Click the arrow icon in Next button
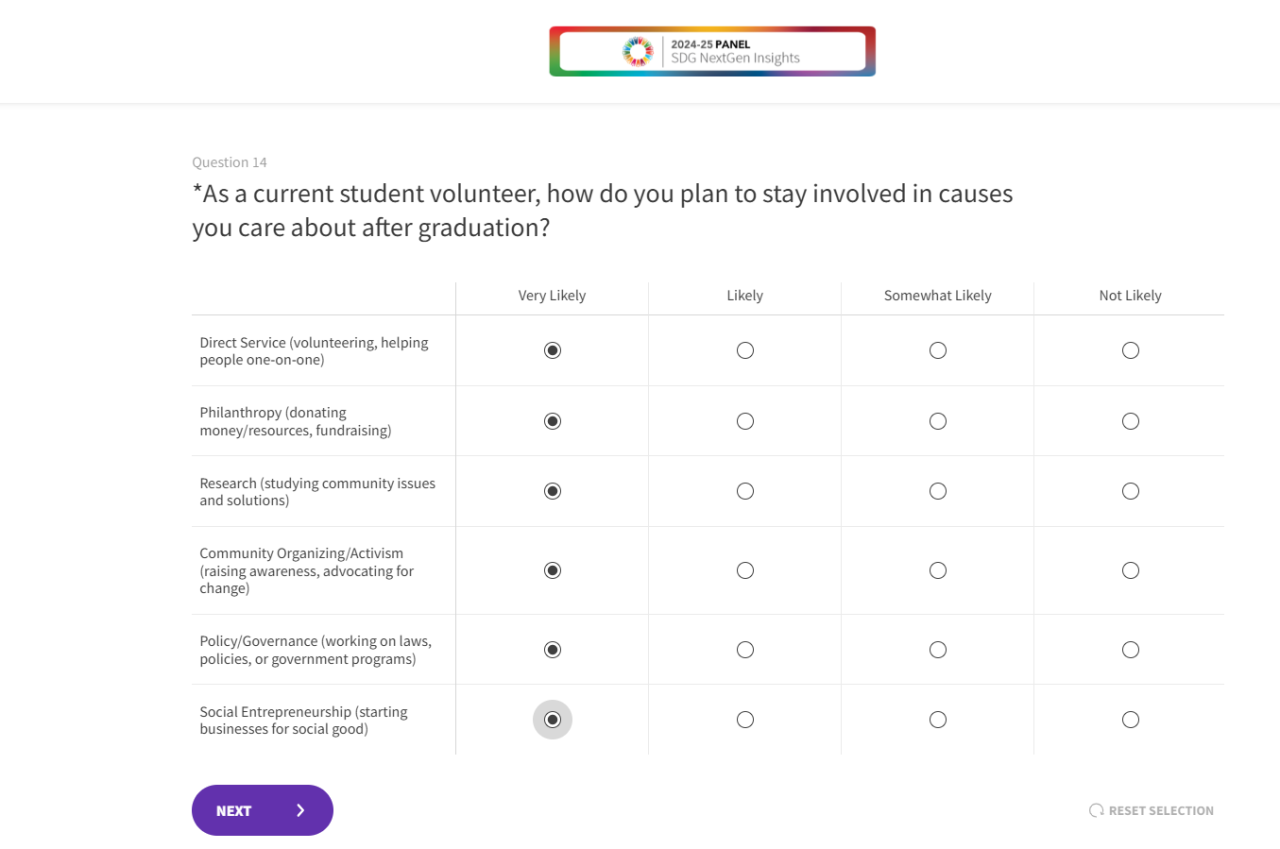This screenshot has height=849, width=1280. [300, 811]
